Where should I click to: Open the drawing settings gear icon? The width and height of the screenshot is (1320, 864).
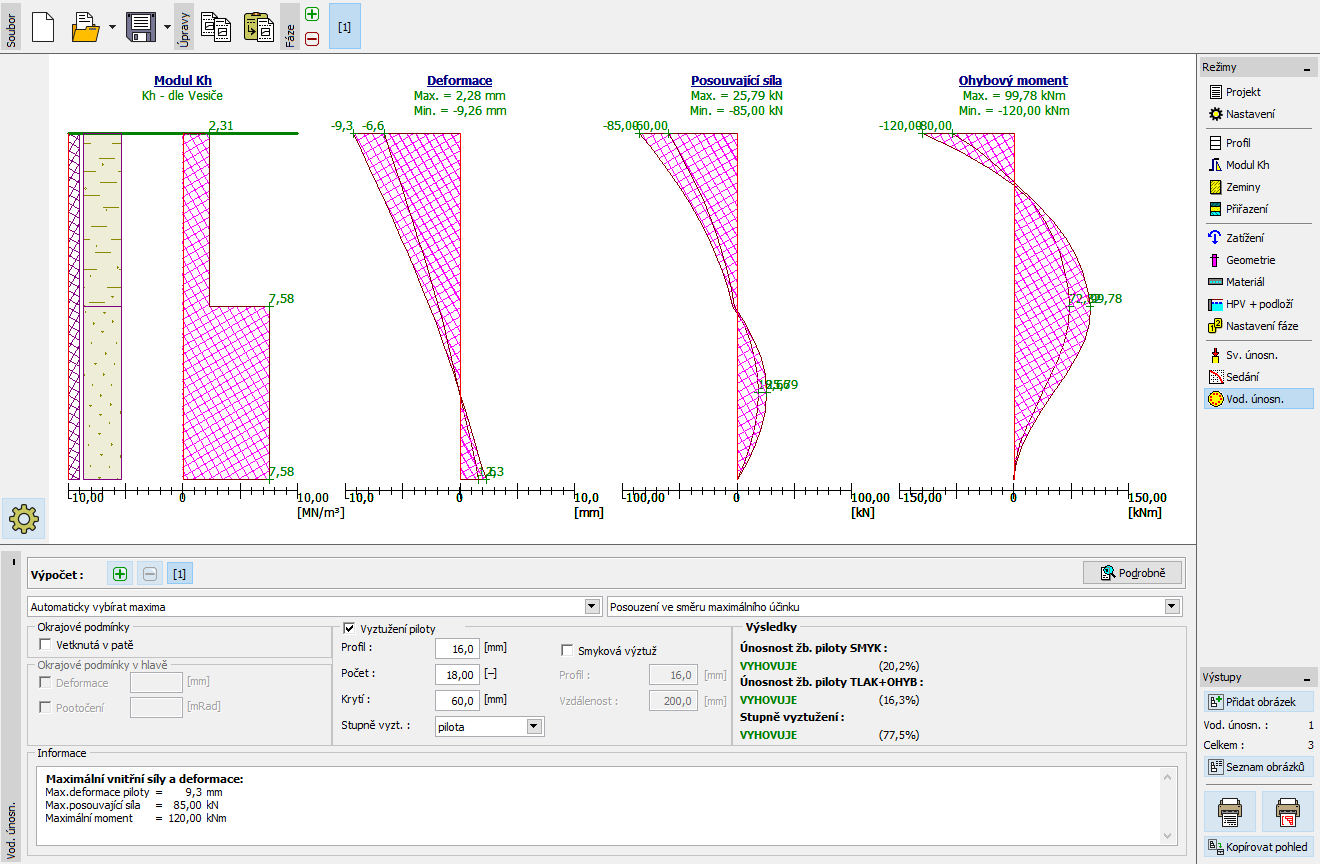(x=23, y=518)
